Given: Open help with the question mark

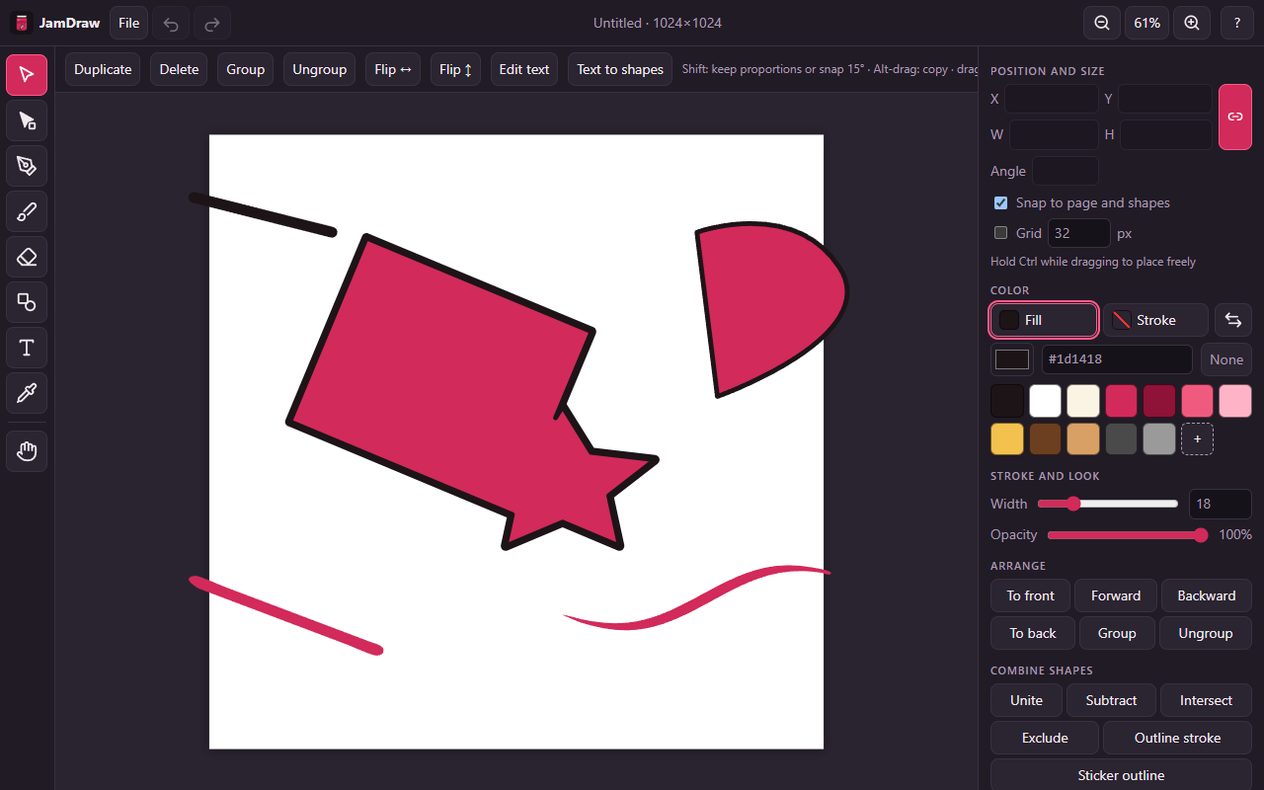Looking at the screenshot, I should 1237,23.
